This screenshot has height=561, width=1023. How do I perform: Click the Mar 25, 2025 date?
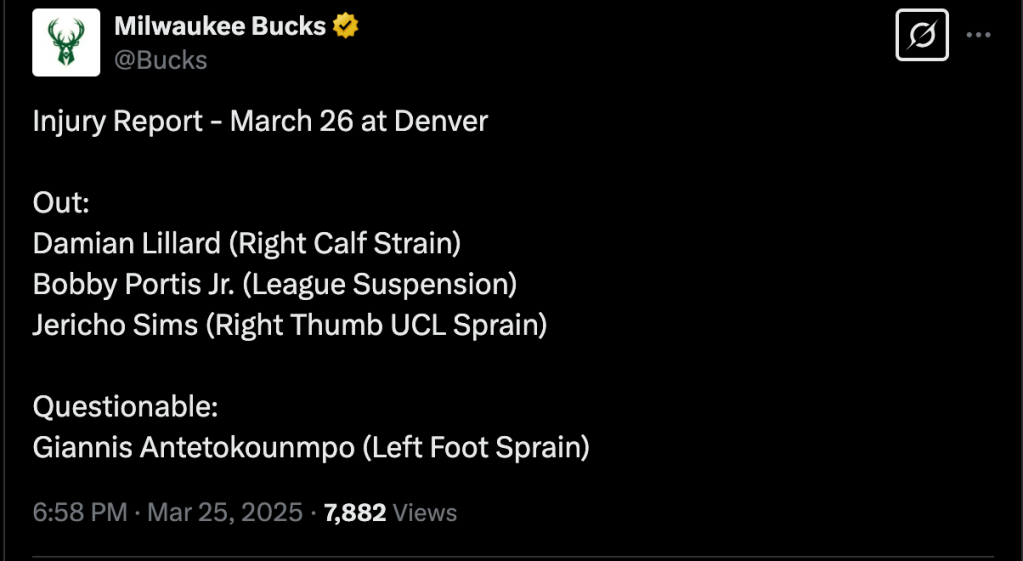coord(225,513)
